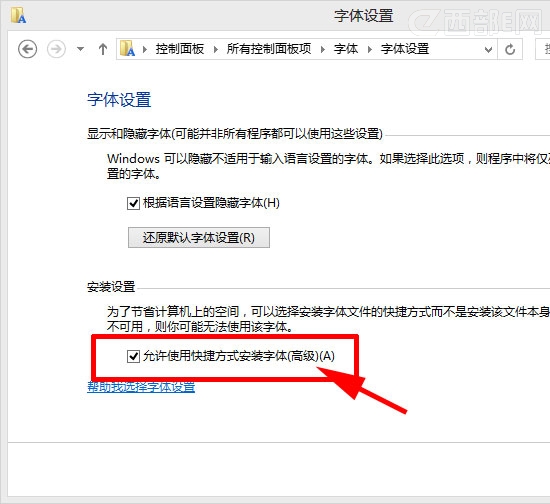Click the fonts folder icon in address bar
Screen dimensions: 550x504
[x=127, y=48]
